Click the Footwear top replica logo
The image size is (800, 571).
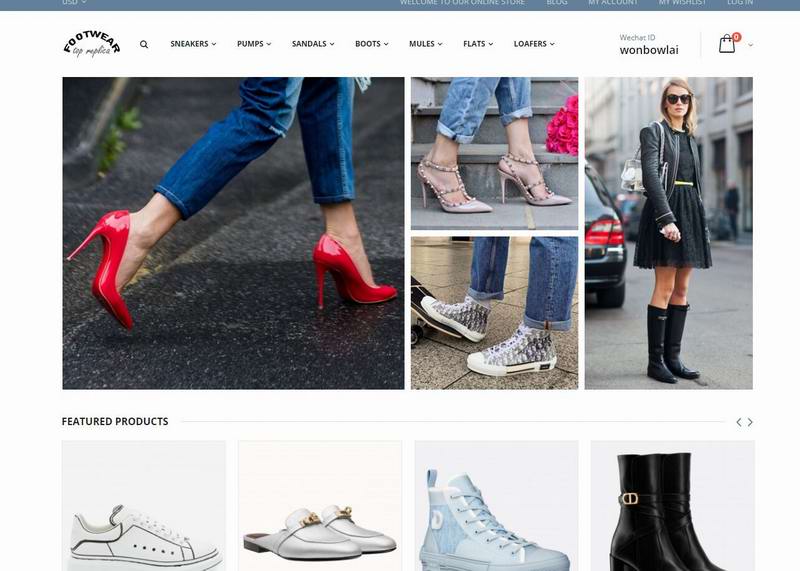tap(91, 44)
